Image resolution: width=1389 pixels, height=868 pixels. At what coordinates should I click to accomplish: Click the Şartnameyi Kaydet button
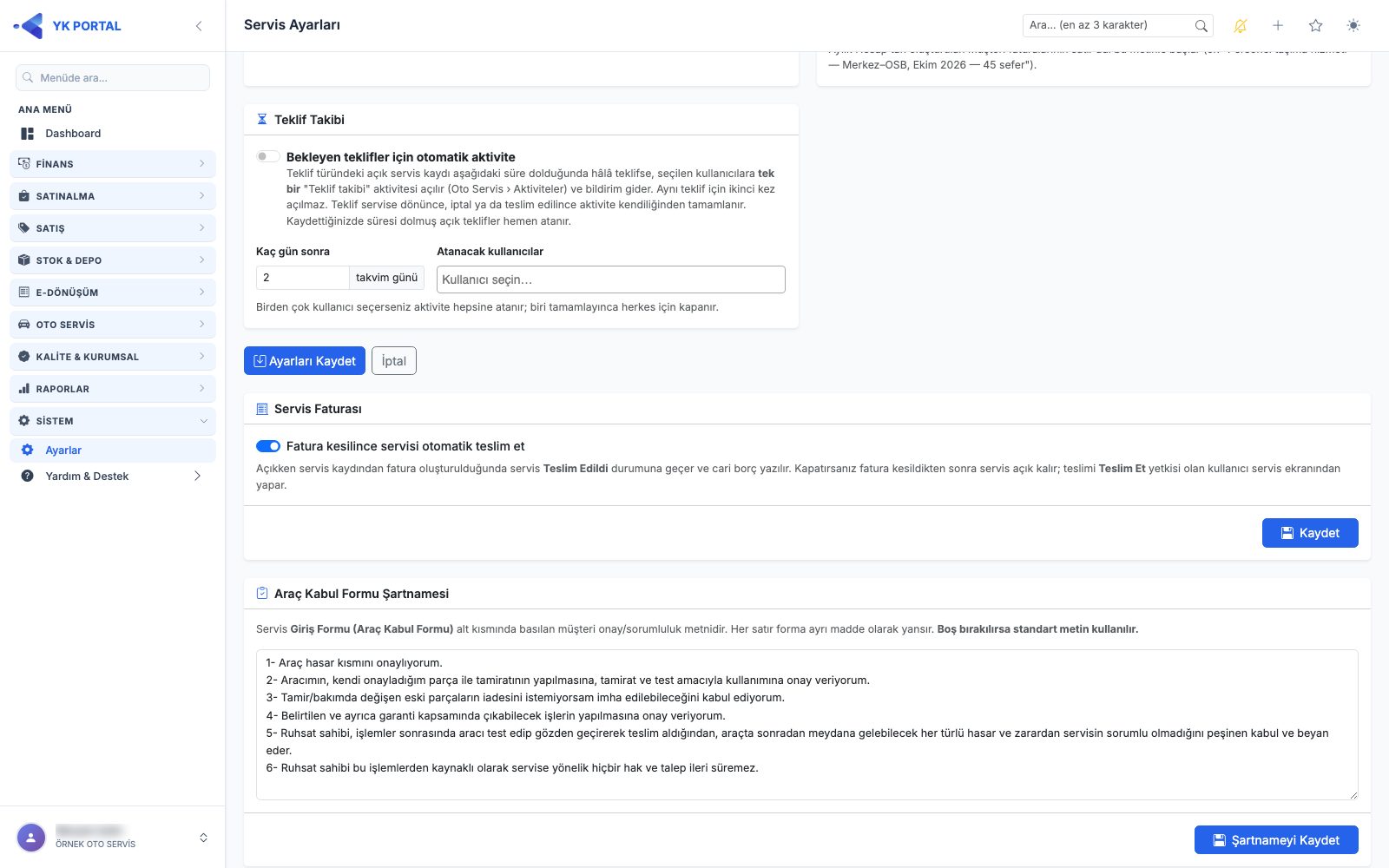pyautogui.click(x=1276, y=840)
